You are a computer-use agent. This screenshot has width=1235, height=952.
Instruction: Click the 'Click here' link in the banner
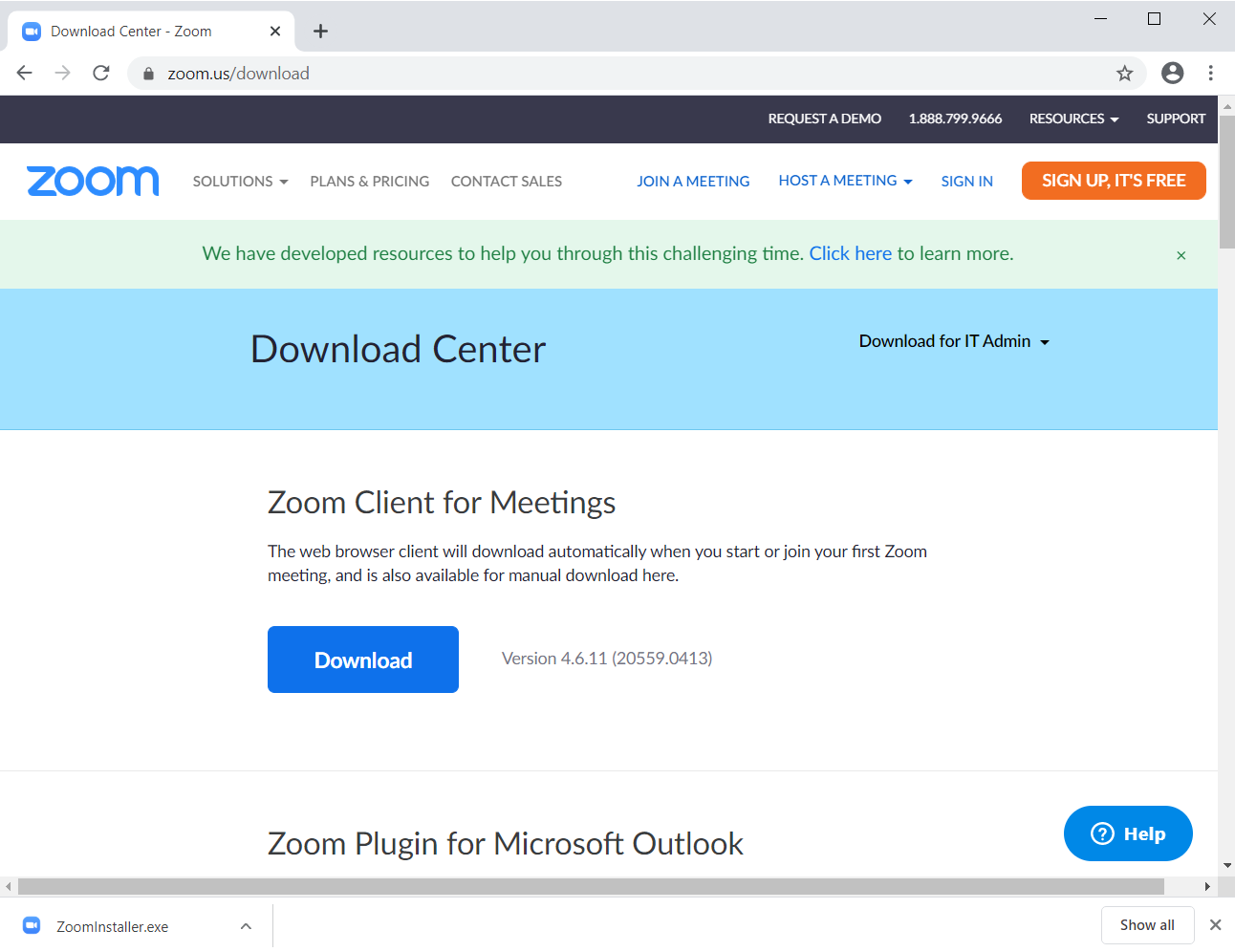tap(850, 253)
